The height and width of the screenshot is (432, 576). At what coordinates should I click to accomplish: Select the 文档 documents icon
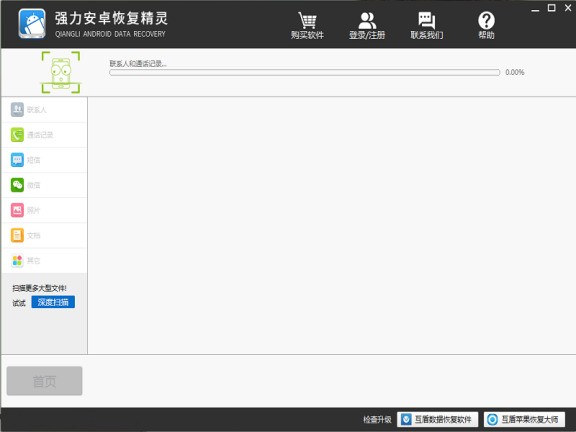(17, 235)
